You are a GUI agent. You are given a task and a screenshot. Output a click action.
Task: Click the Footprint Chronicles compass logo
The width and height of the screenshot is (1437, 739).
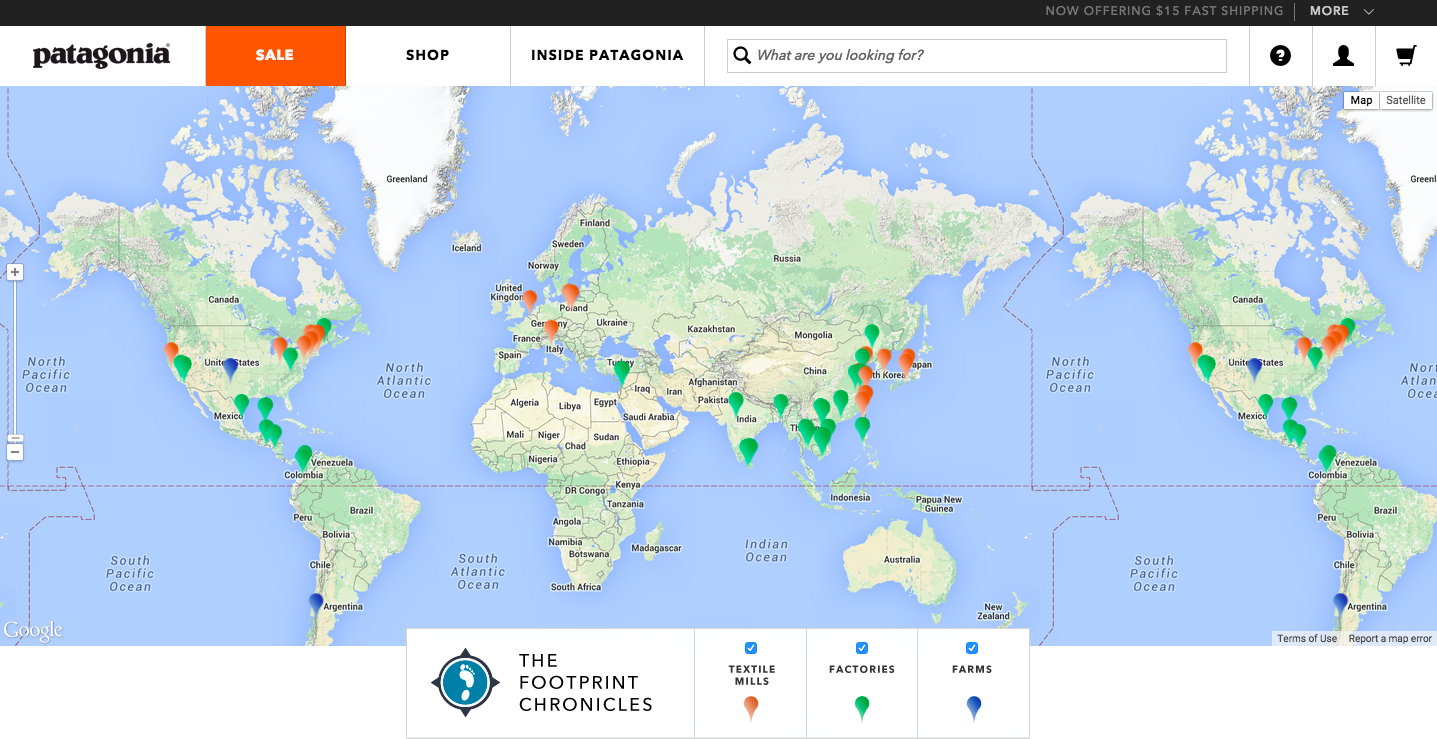465,682
